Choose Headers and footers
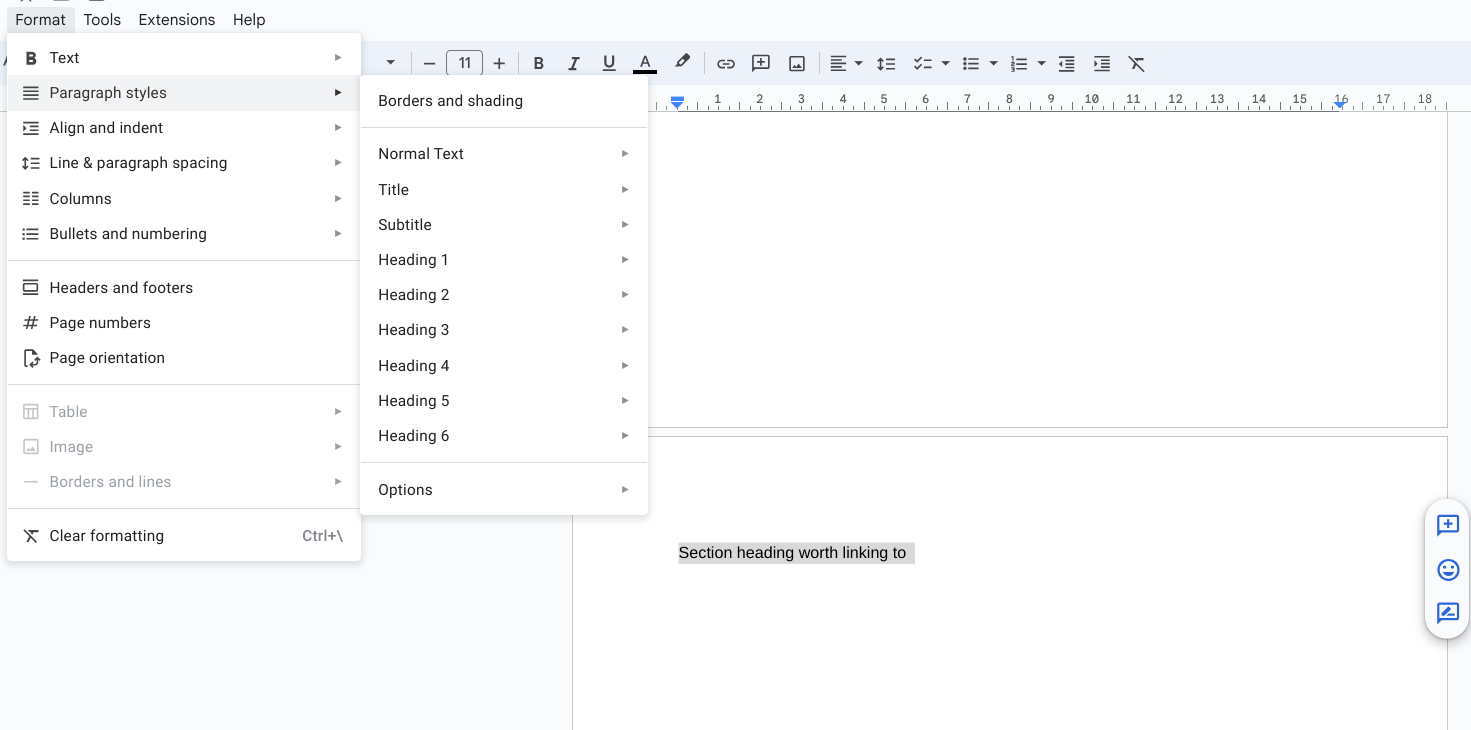Viewport: 1471px width, 730px height. coord(184,288)
